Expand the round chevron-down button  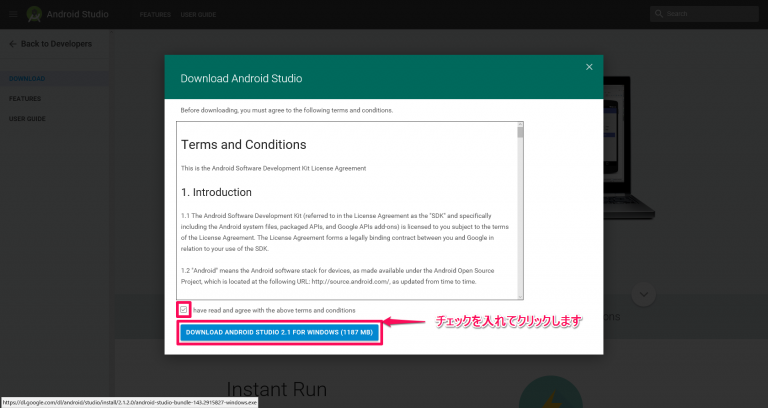(644, 294)
